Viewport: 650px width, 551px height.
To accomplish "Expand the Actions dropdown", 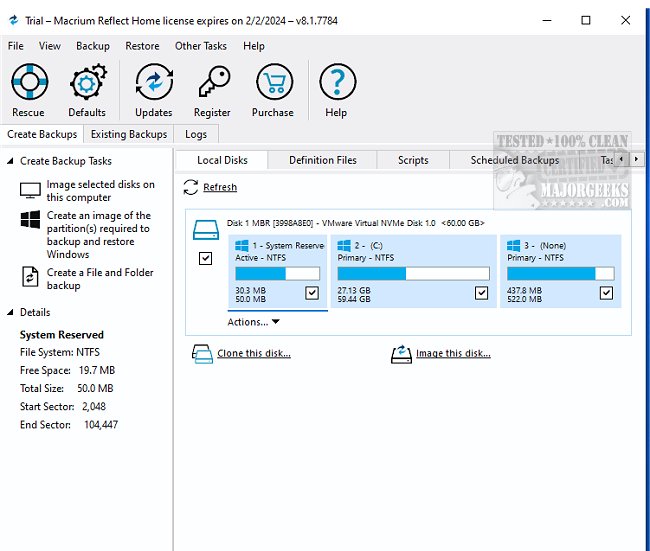I will click(253, 322).
